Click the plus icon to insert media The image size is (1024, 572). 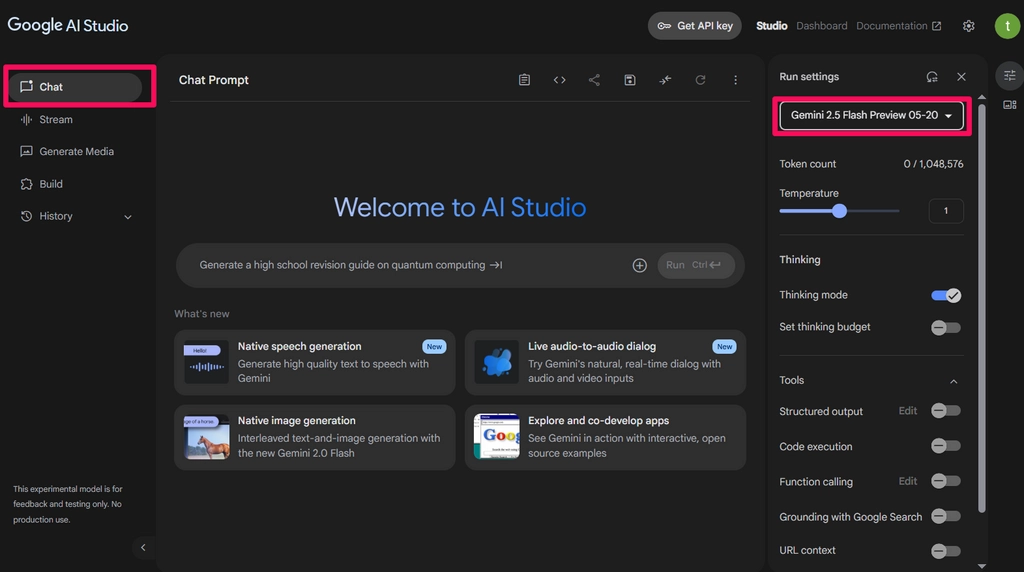pyautogui.click(x=639, y=265)
